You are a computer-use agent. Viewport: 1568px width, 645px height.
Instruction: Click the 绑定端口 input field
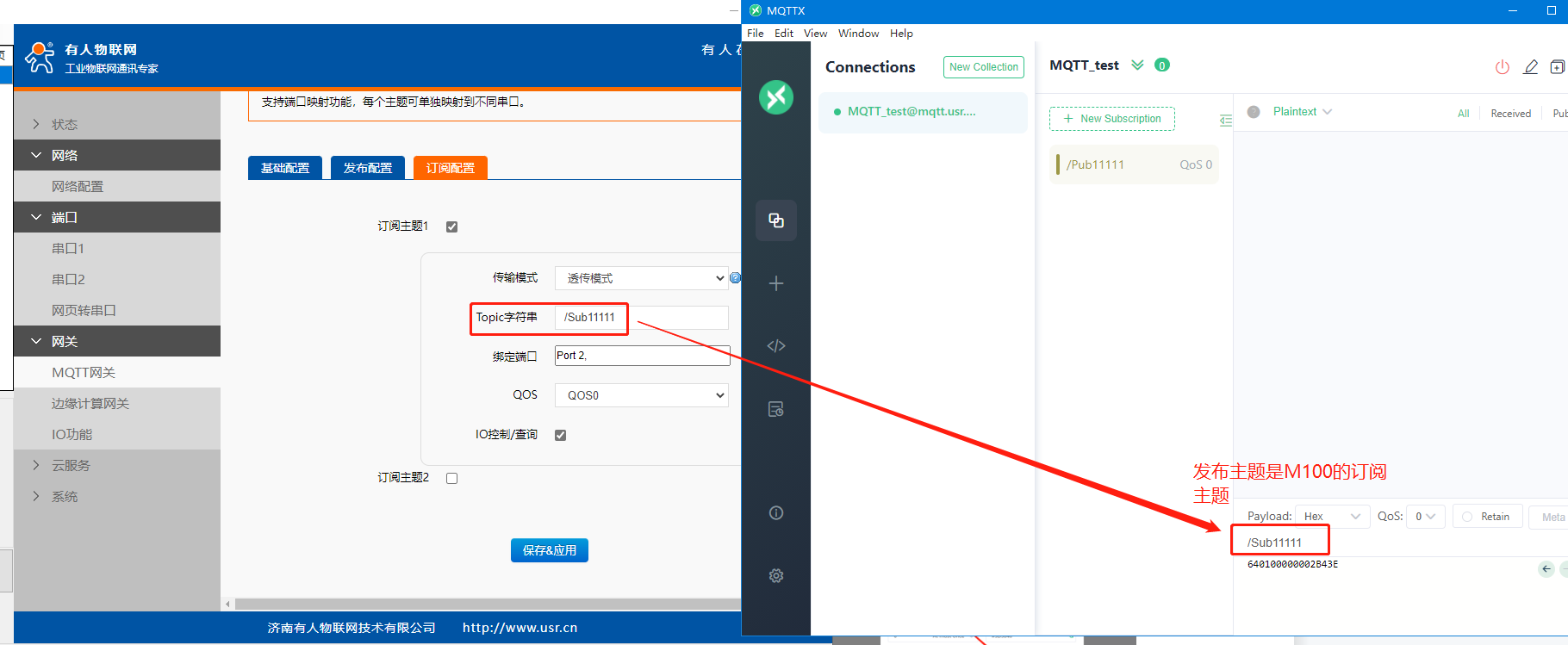(x=642, y=356)
